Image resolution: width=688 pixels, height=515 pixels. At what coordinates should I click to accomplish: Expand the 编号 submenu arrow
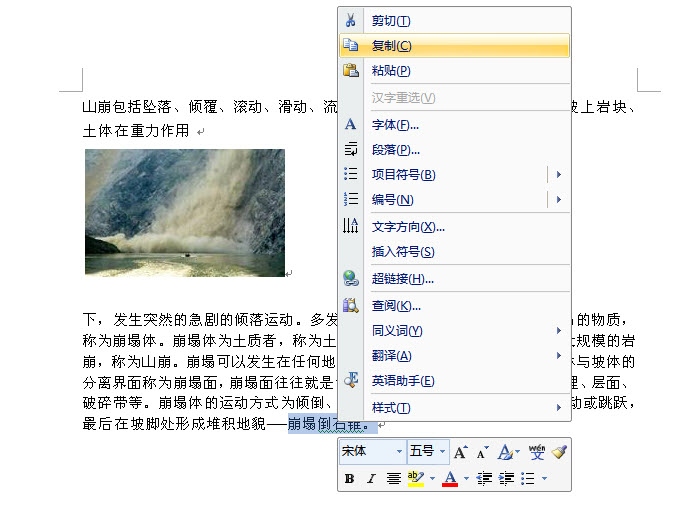pyautogui.click(x=559, y=200)
